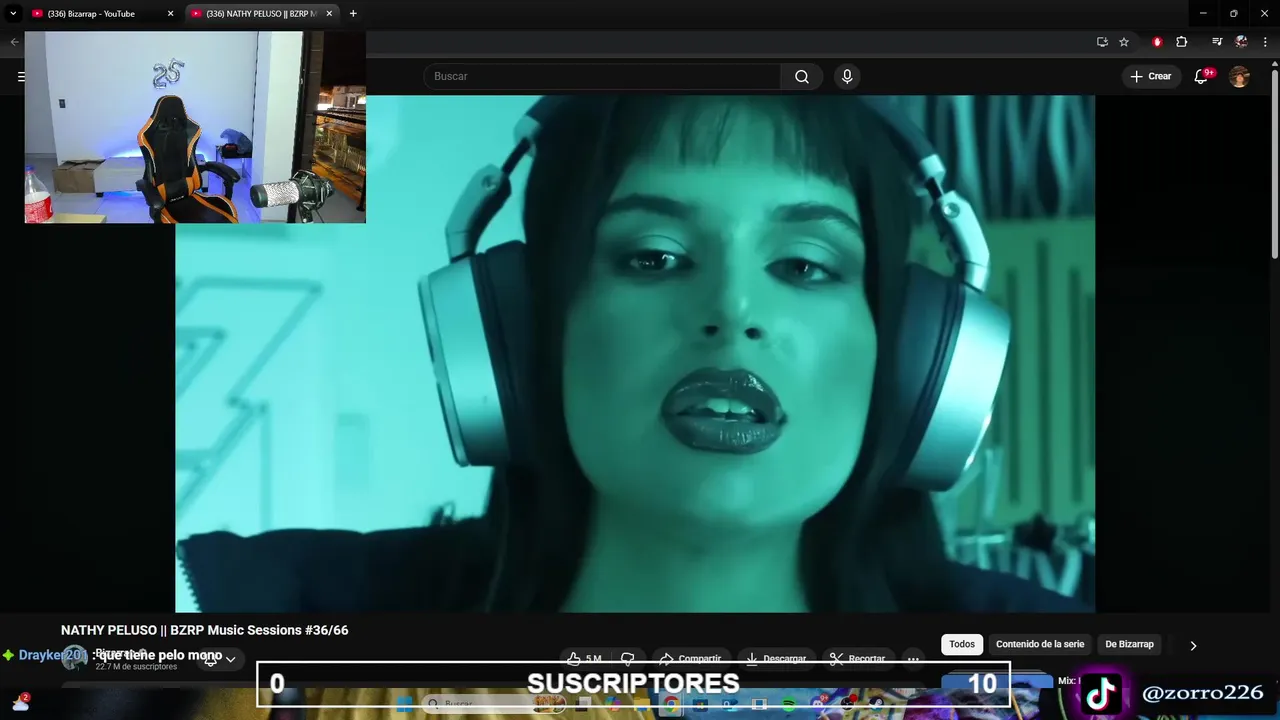
Task: Like the video with thumbs up
Action: coord(586,658)
